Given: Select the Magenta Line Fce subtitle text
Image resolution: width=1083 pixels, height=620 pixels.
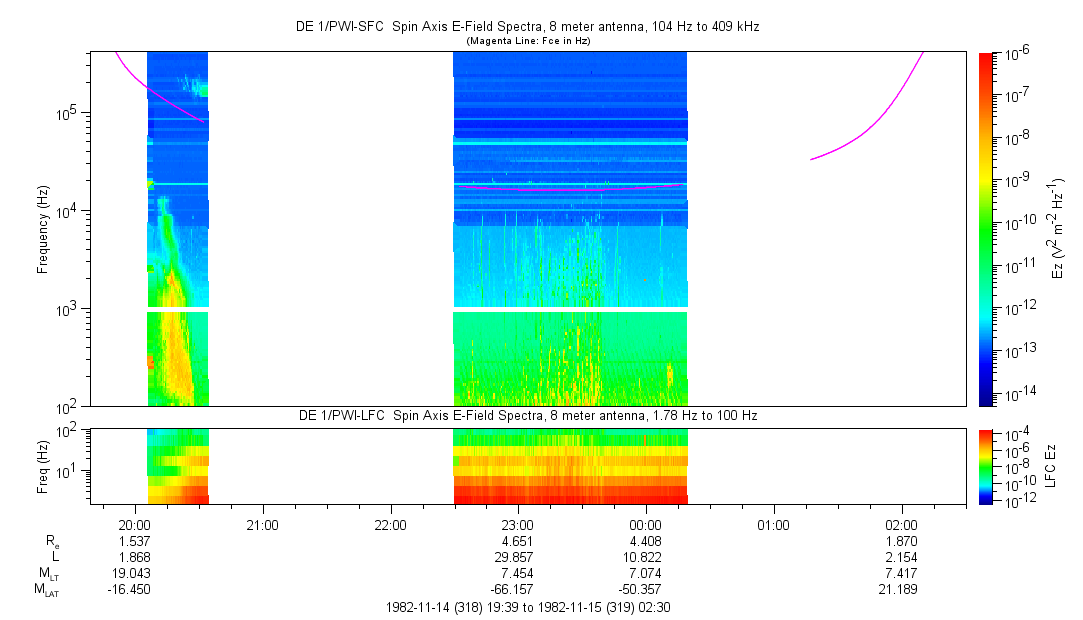Looking at the screenshot, I should coord(527,41).
